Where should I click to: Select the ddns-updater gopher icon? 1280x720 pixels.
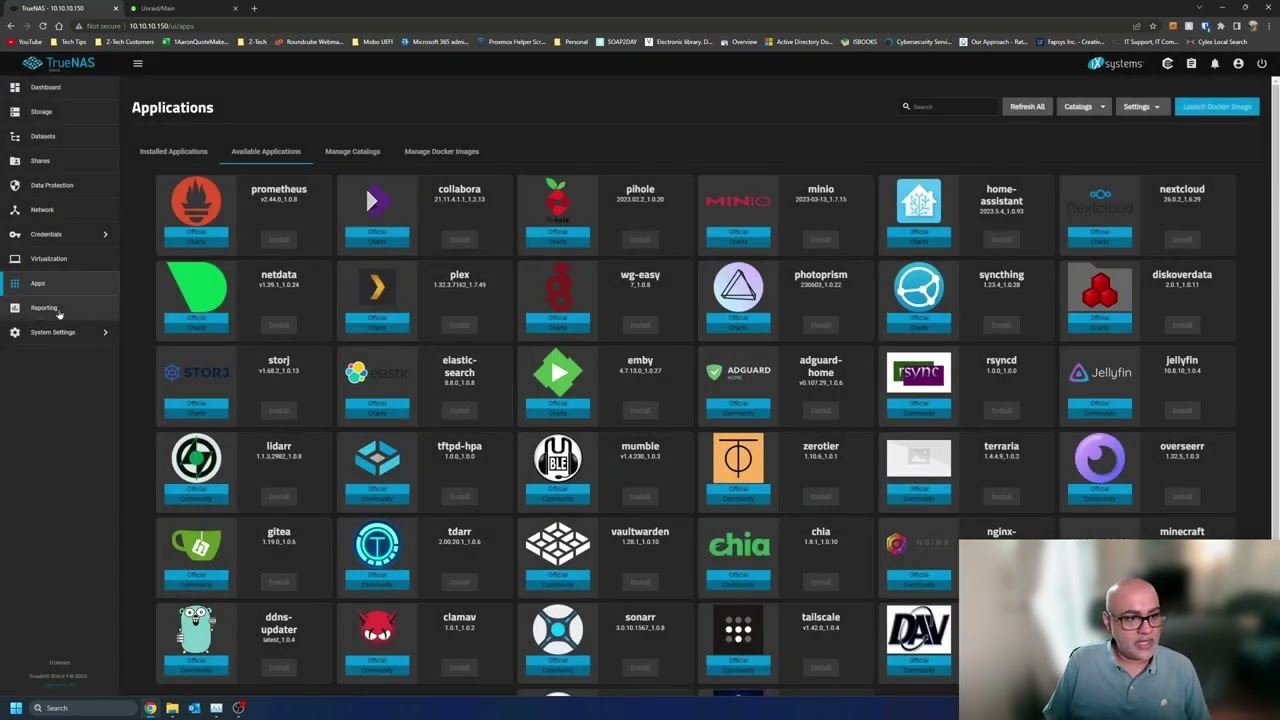[196, 630]
